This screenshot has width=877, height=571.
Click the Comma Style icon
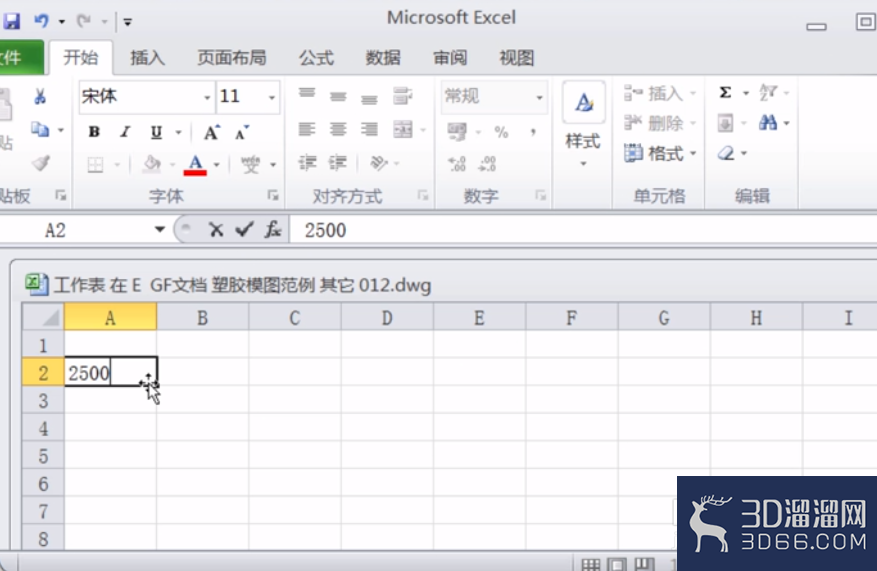coord(533,132)
